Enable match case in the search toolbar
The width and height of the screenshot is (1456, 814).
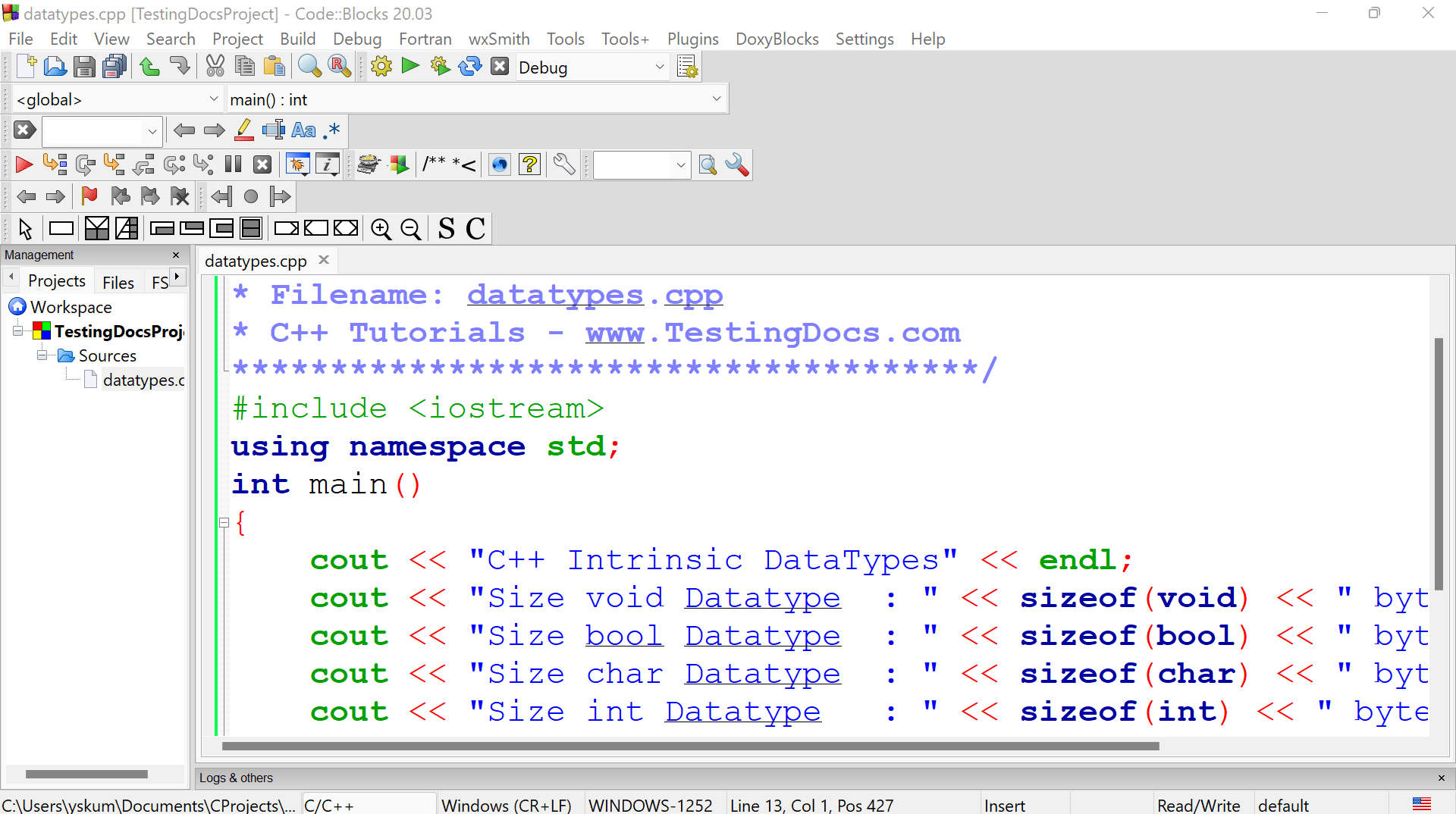(303, 130)
